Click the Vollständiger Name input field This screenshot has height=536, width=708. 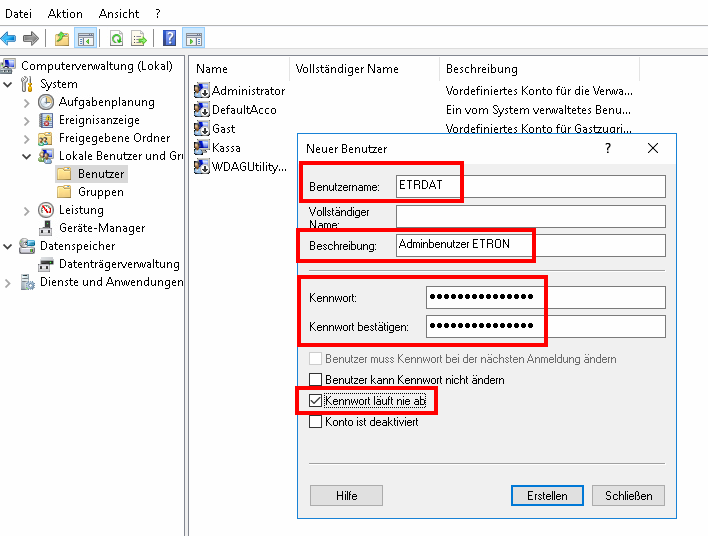coord(530,216)
